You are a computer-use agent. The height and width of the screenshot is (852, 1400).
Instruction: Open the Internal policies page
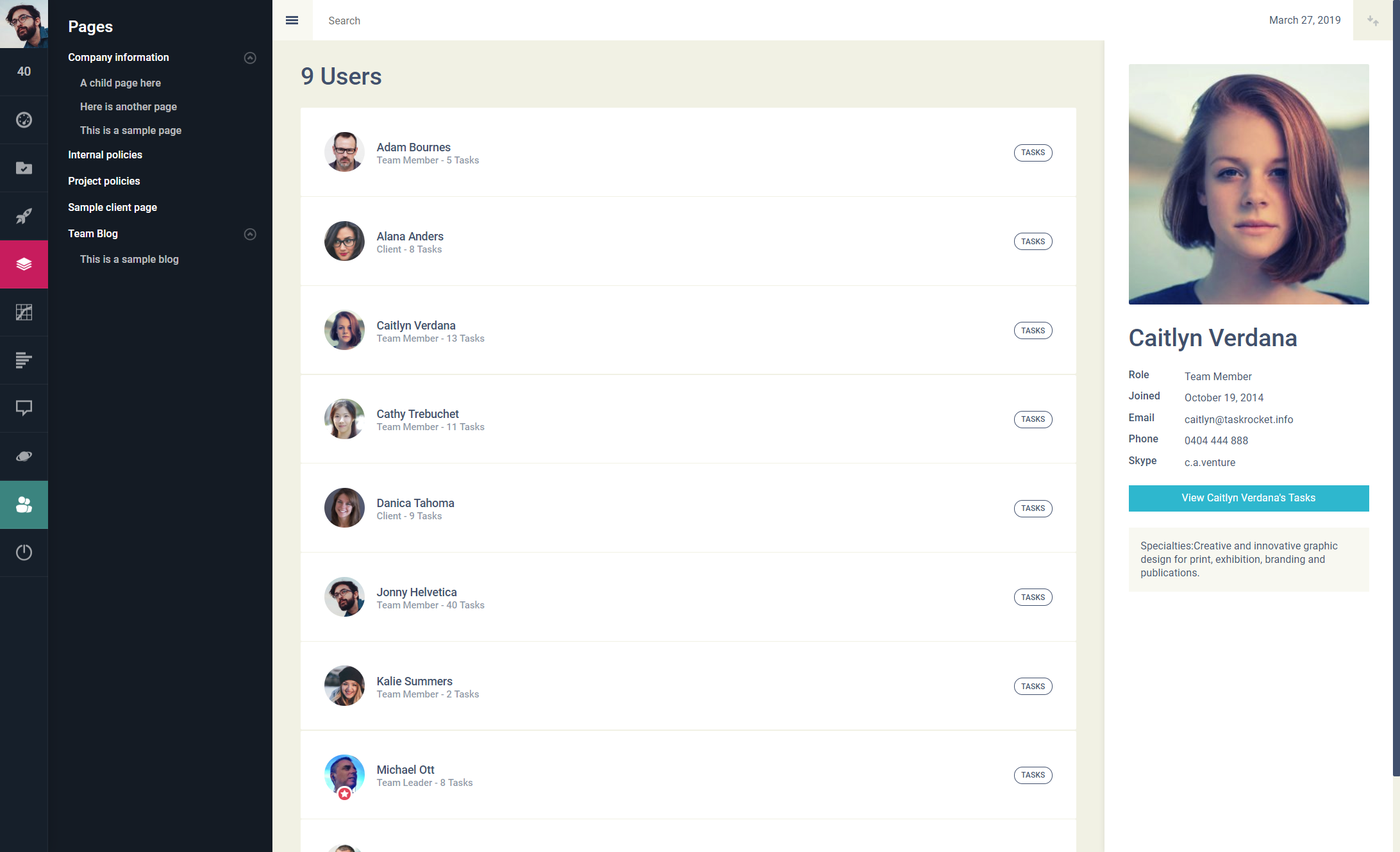[x=105, y=155]
